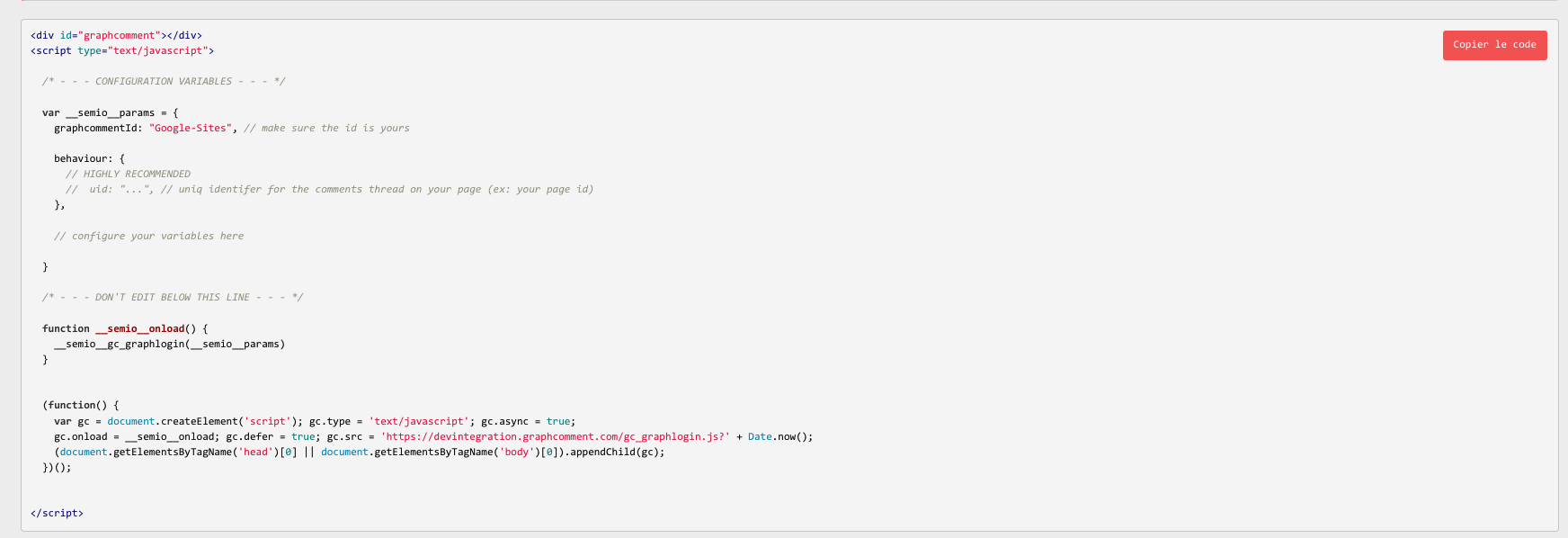Click the behaviour: { line
The width and height of the screenshot is (1568, 538).
pyautogui.click(x=90, y=158)
